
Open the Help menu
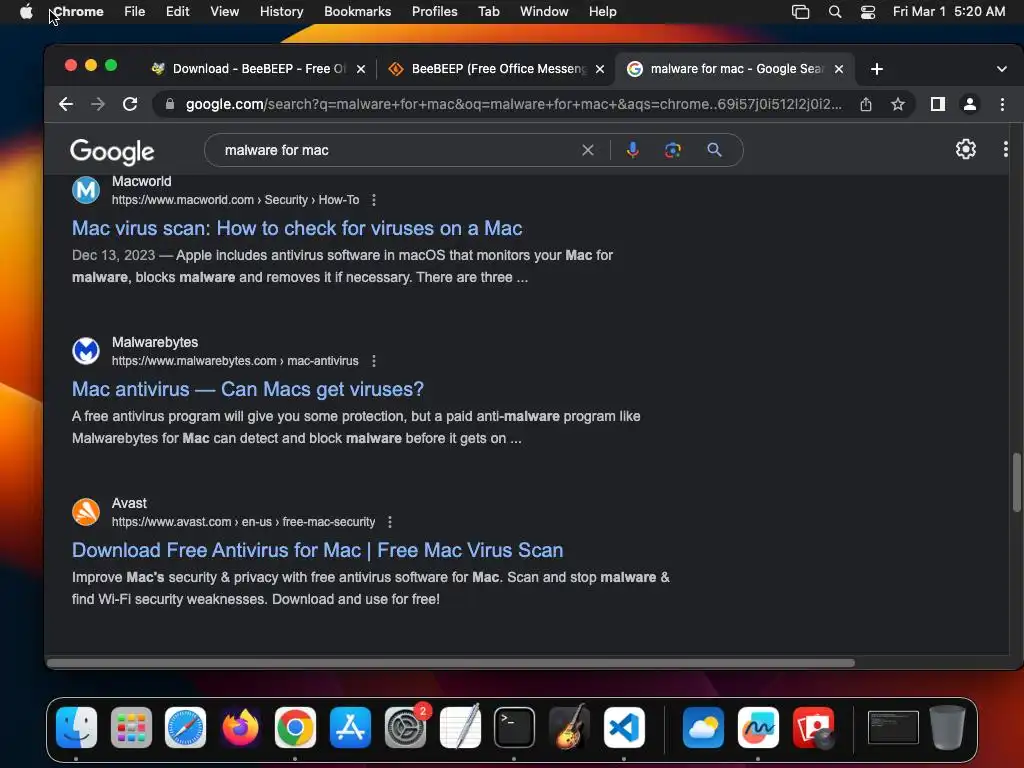point(602,11)
